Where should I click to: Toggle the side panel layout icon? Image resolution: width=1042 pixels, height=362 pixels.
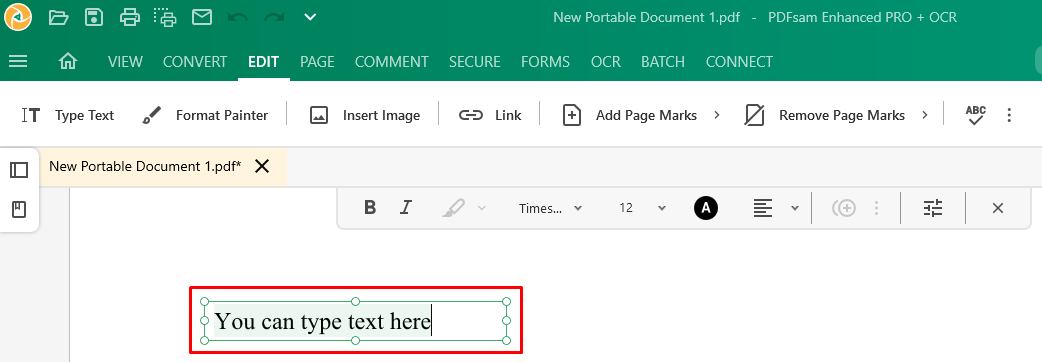point(19,170)
